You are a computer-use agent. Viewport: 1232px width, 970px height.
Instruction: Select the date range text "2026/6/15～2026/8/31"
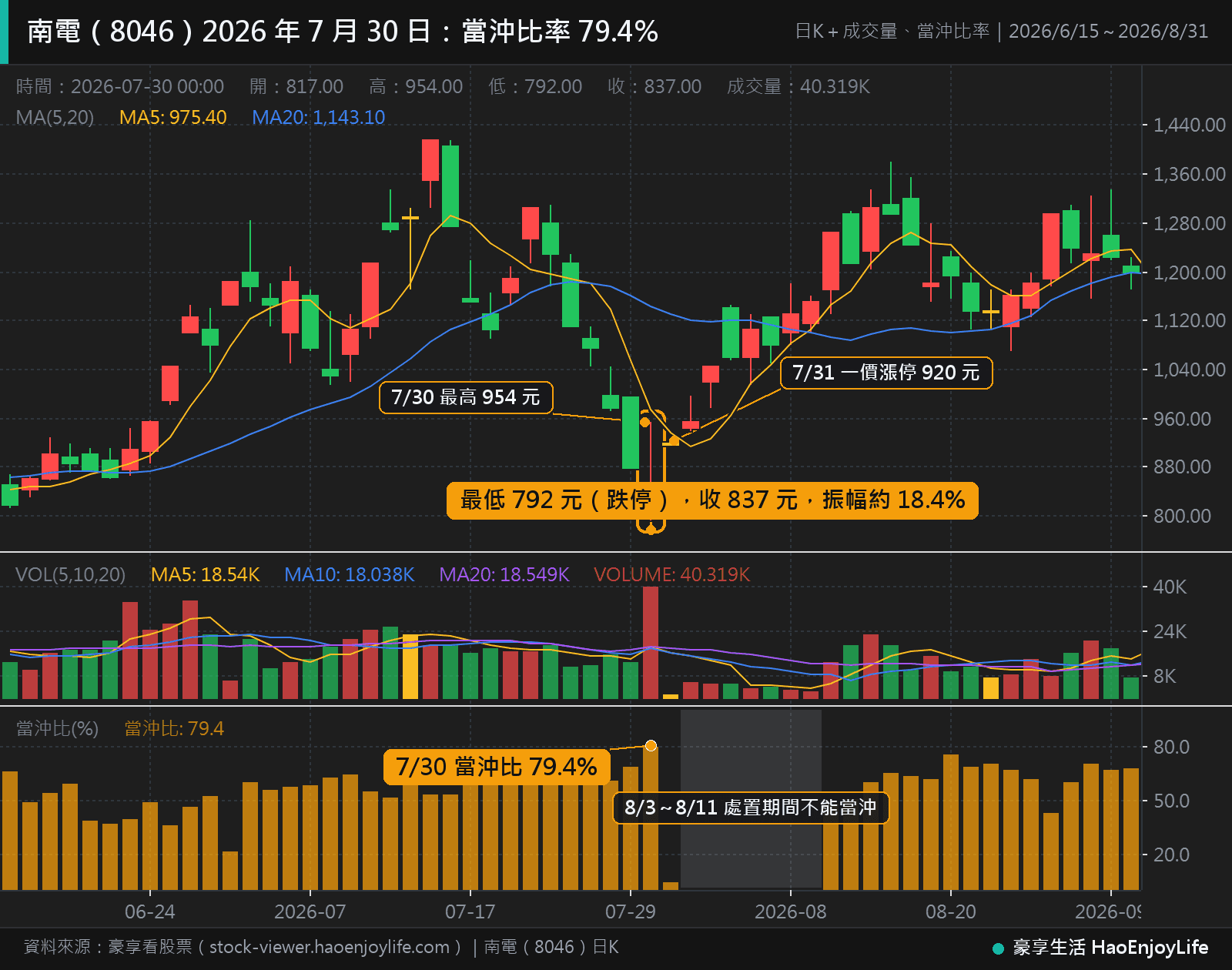click(1108, 32)
